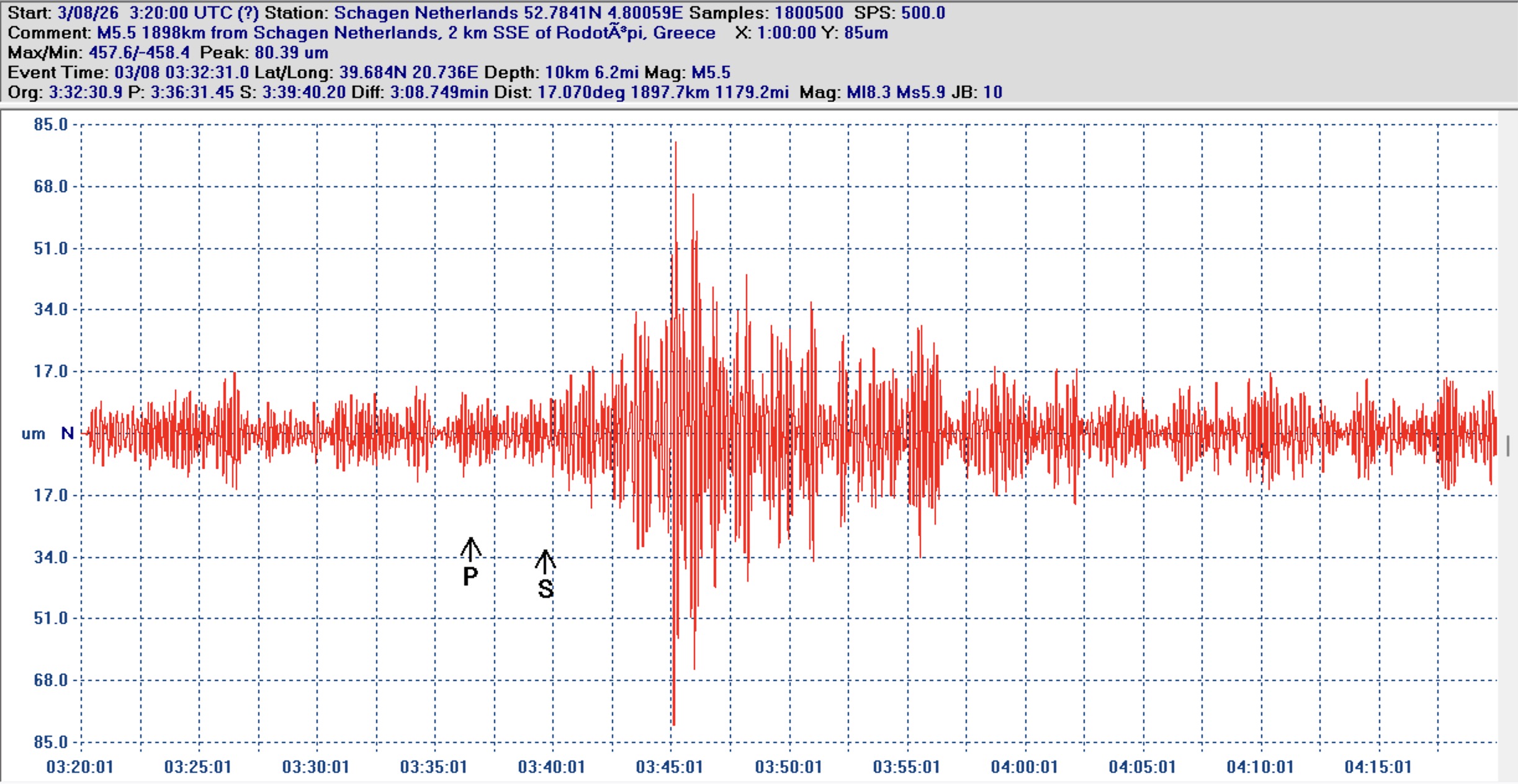This screenshot has width=1518, height=784.
Task: Click the N channel label beside the trace
Action: [68, 434]
